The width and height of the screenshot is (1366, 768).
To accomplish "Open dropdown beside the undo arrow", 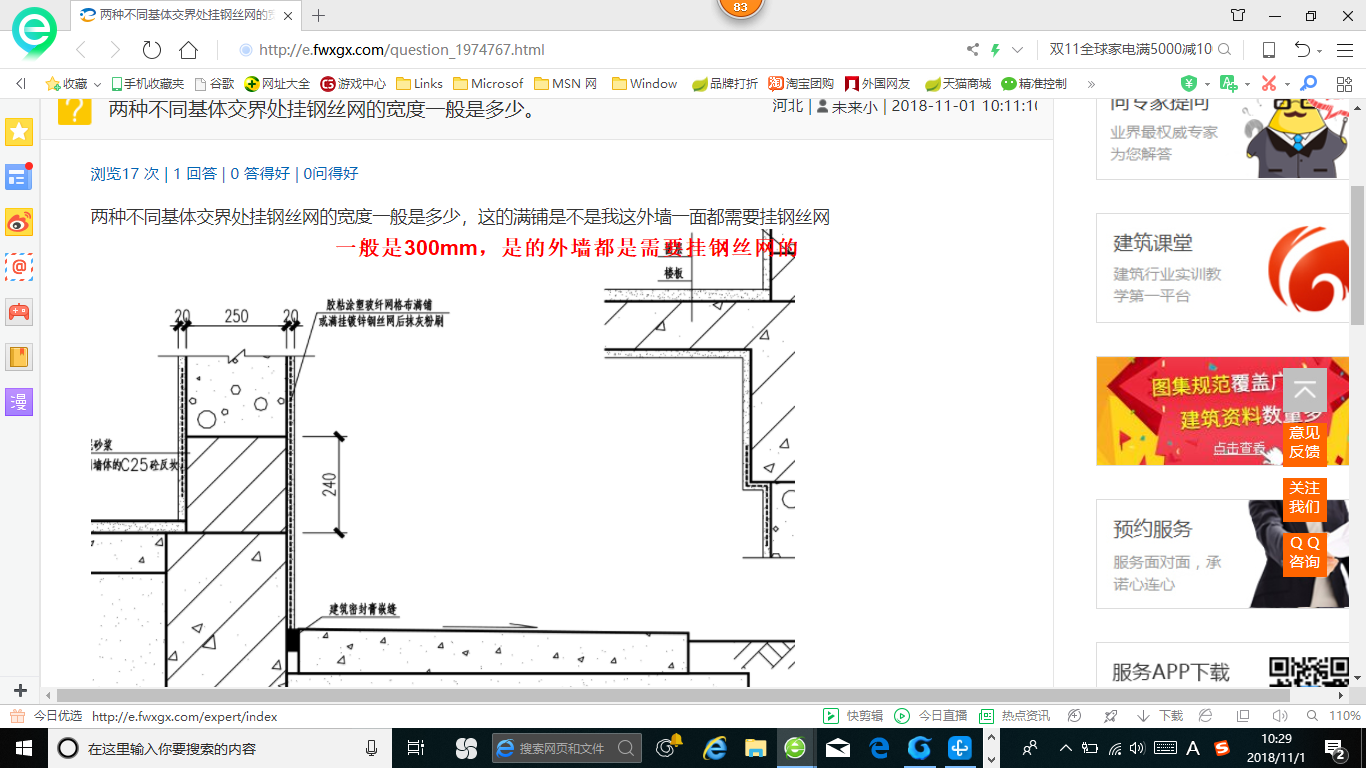I will (x=1320, y=51).
